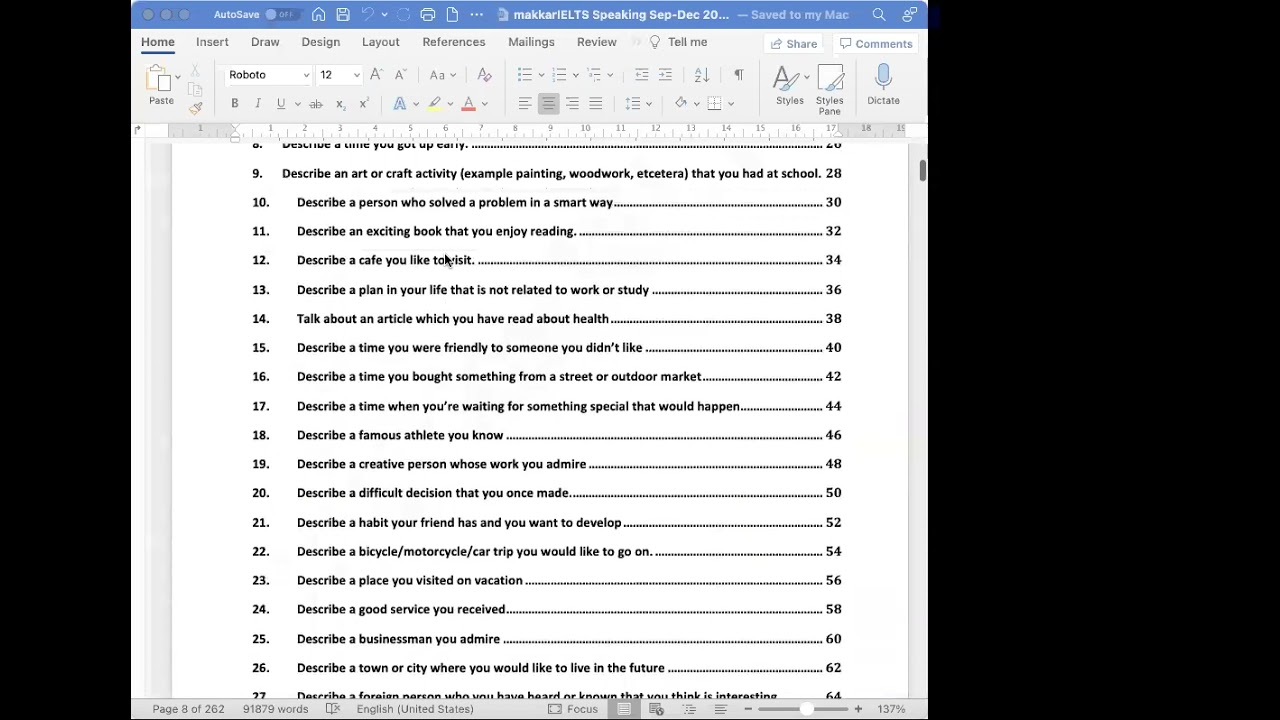Image resolution: width=1280 pixels, height=720 pixels.
Task: Open the shading color dropdown
Action: pyautogui.click(x=685, y=104)
